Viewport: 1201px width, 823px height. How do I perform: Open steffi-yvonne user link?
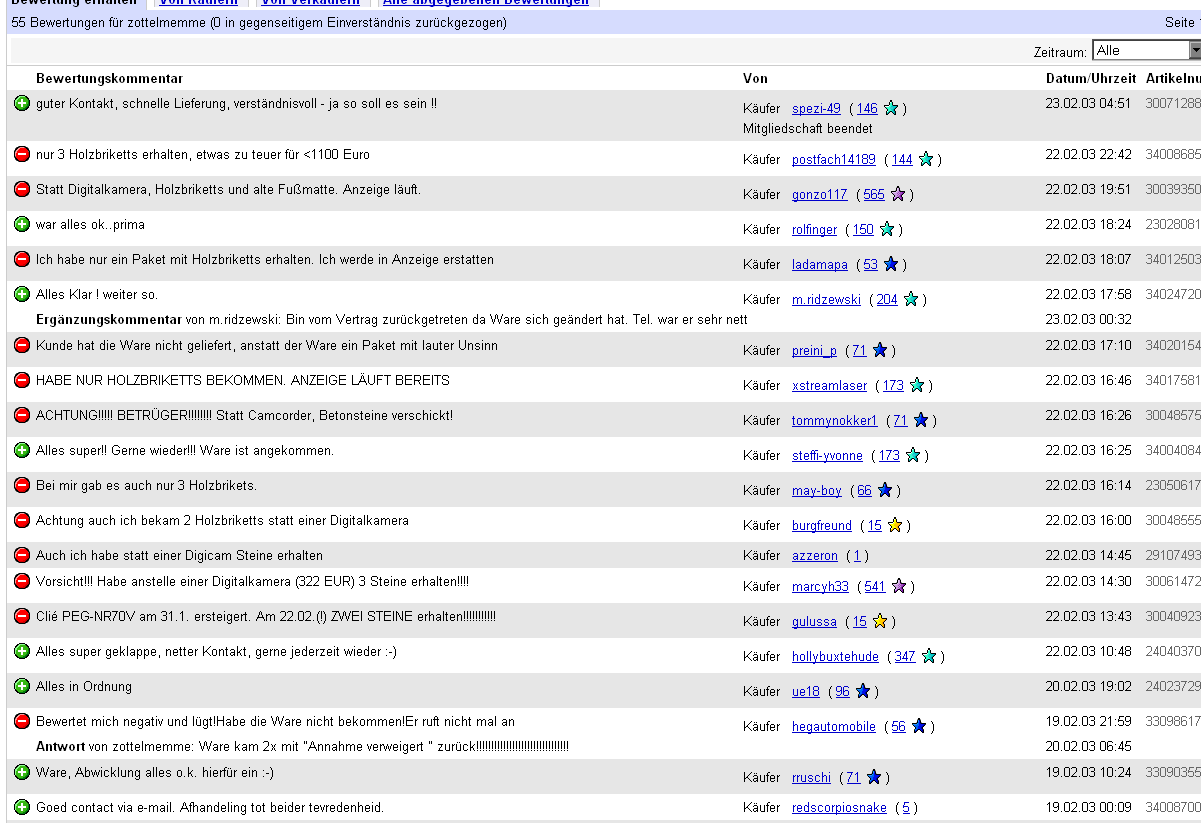pyautogui.click(x=828, y=456)
